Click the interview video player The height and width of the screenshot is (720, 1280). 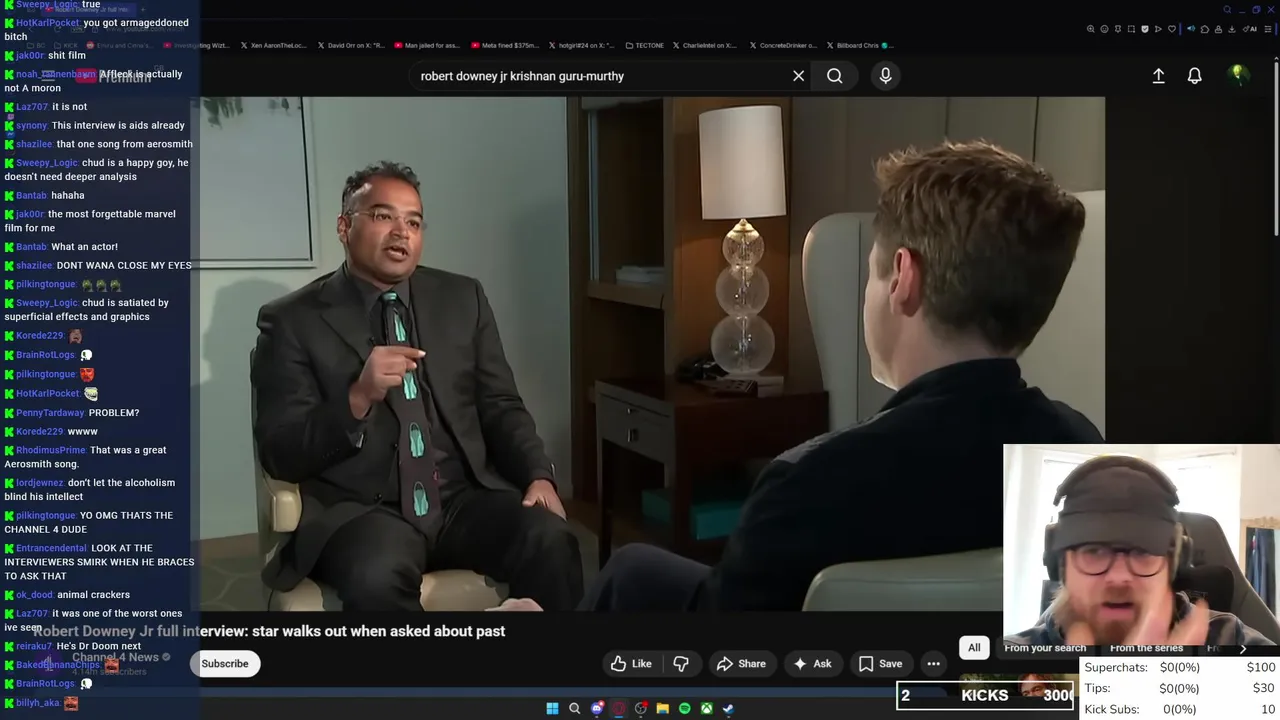click(x=652, y=354)
